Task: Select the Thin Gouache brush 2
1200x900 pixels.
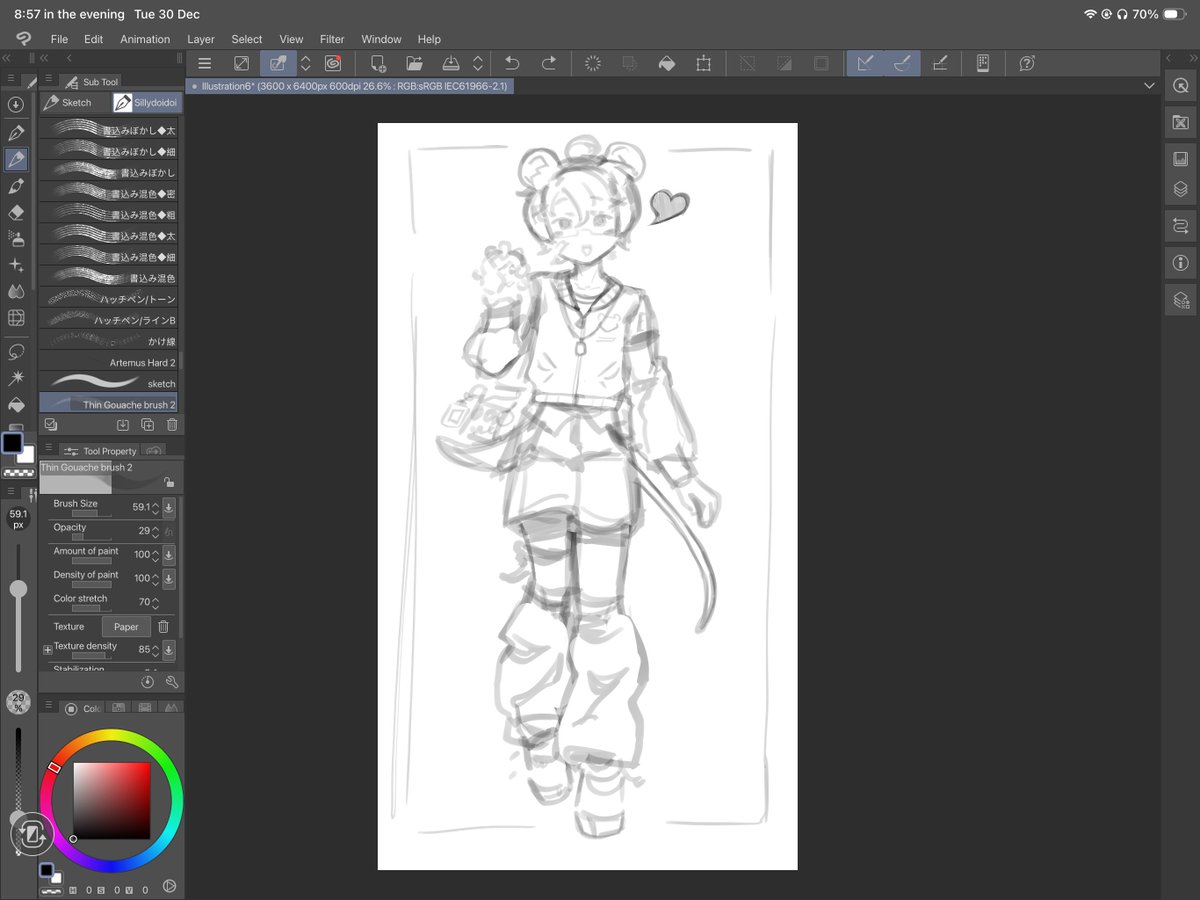Action: coord(109,404)
